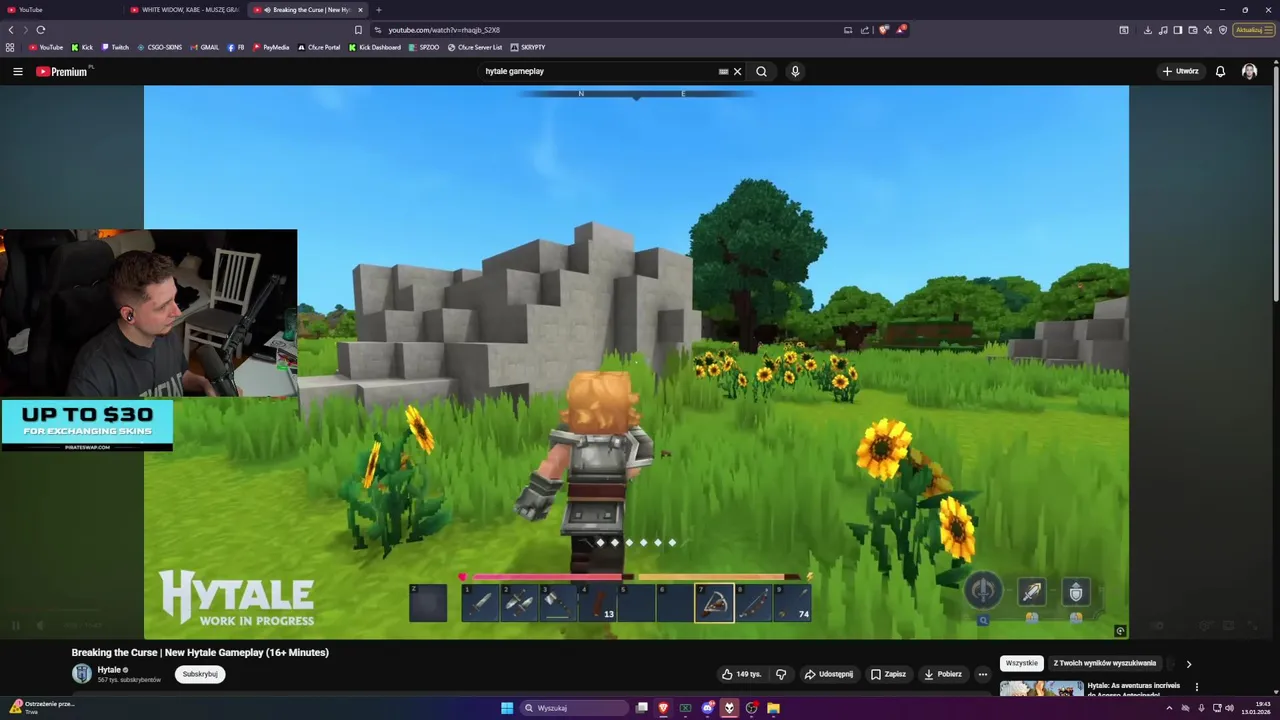Open more actions ellipsis under video
The image size is (1280, 720).
[x=982, y=674]
